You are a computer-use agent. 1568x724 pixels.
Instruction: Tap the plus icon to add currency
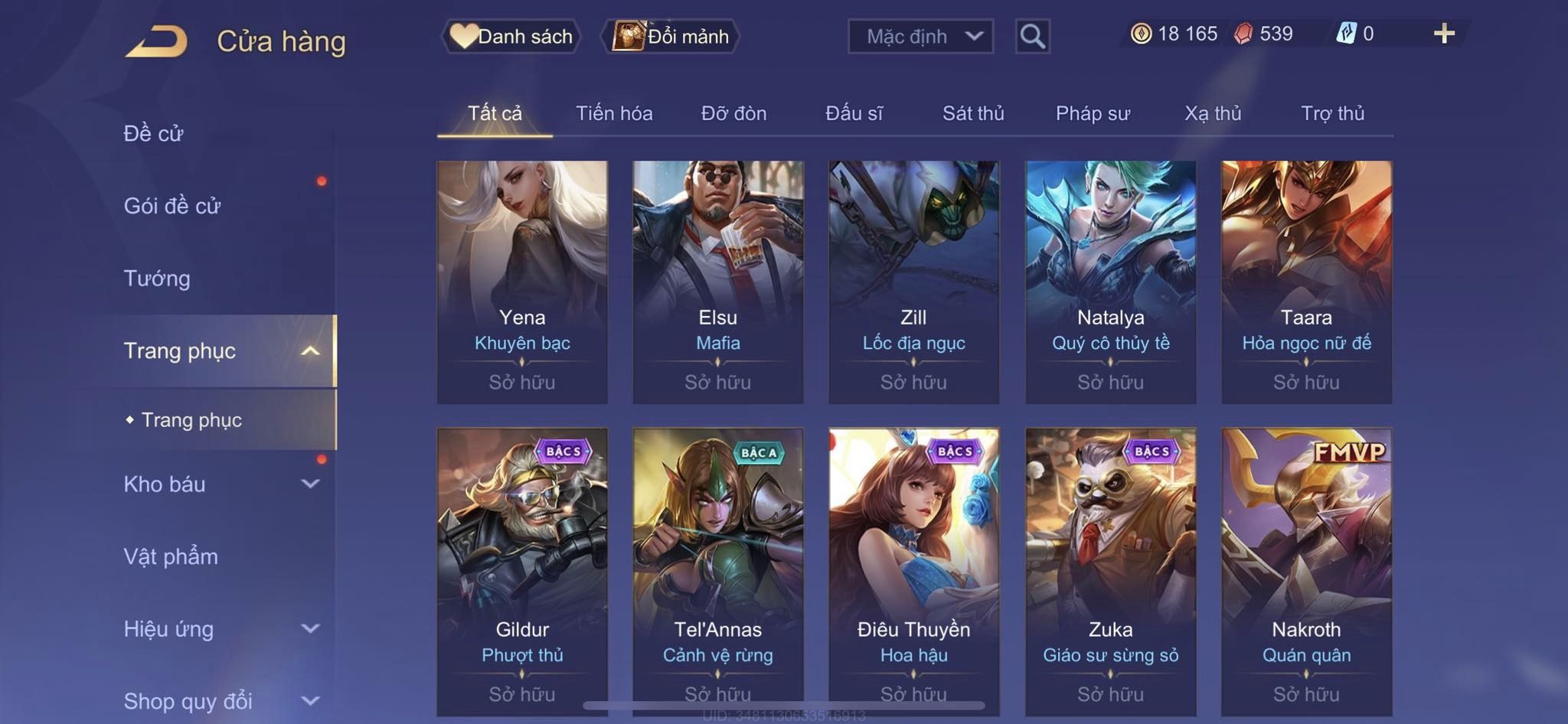[1444, 34]
